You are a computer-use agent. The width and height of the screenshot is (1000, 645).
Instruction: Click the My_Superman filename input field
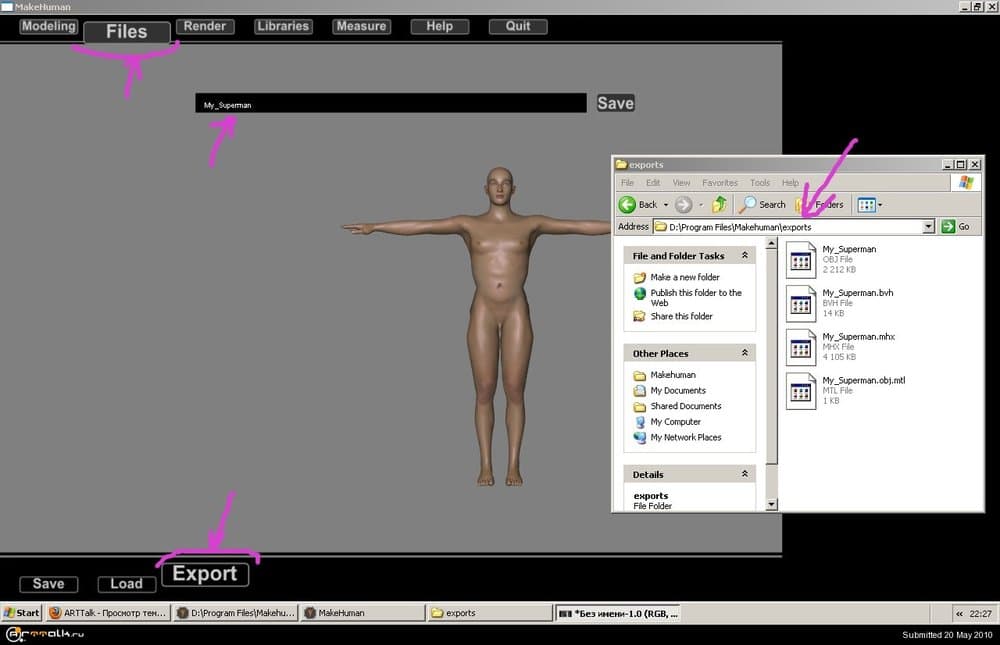[x=390, y=103]
